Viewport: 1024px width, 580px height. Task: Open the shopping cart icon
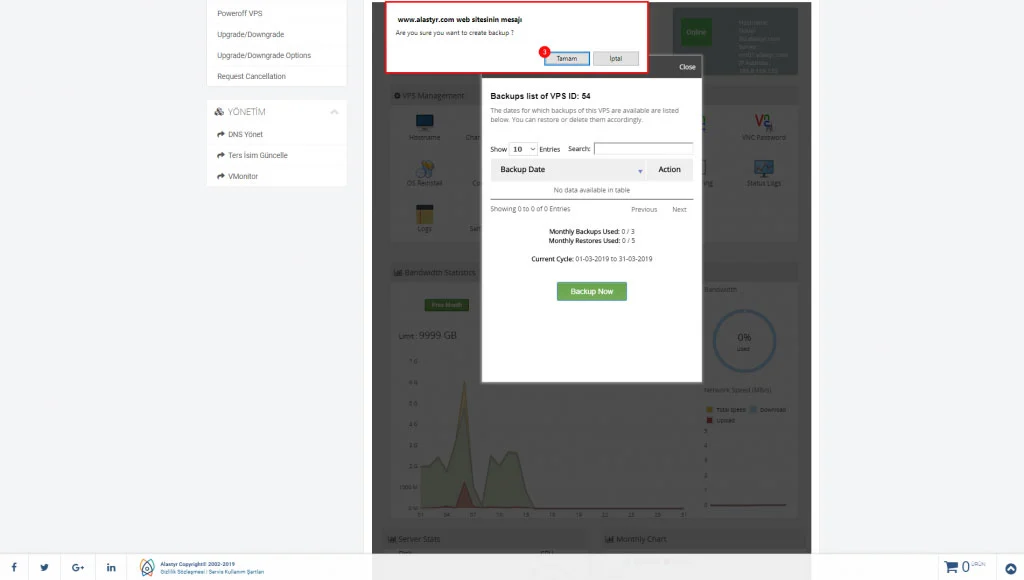951,567
